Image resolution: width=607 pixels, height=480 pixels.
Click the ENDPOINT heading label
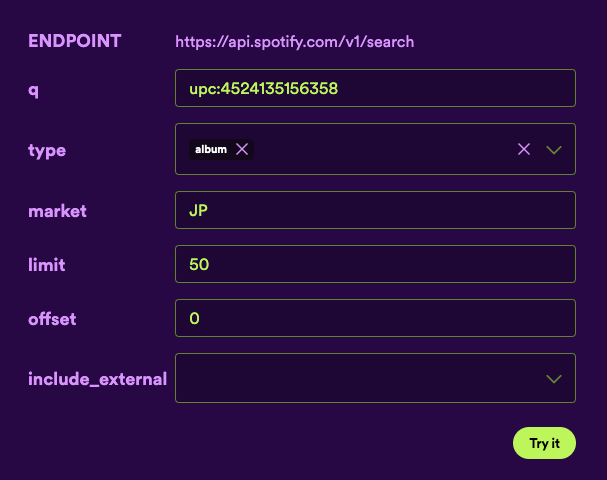74,41
